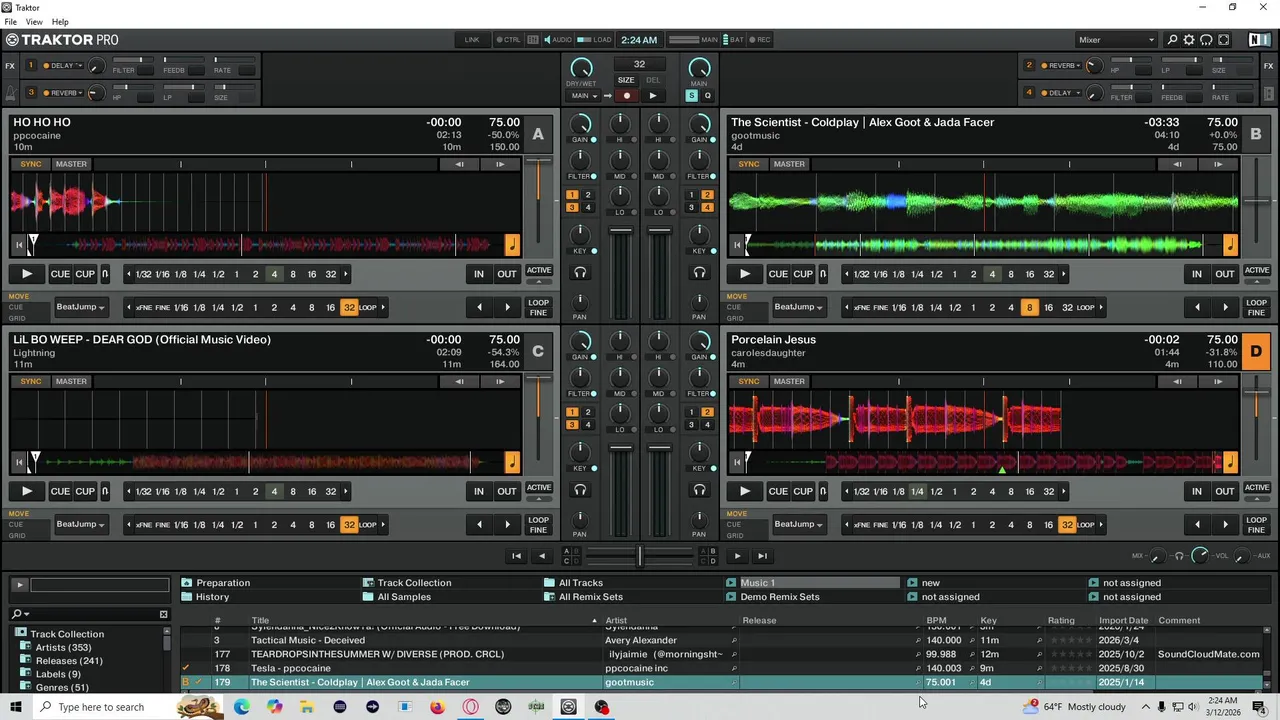Toggle the headphone cruise mode icon in header
Image resolution: width=1280 pixels, height=720 pixels.
pos(1206,40)
